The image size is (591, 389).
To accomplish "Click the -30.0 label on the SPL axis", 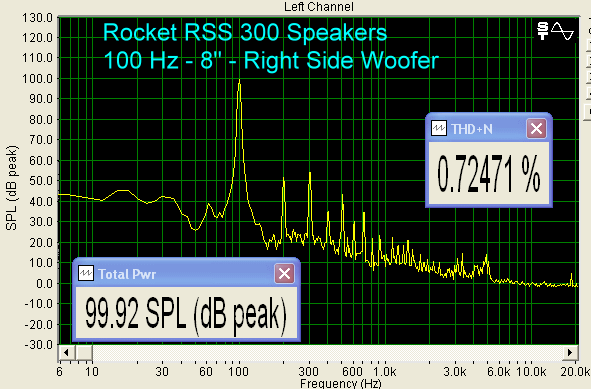I will pyautogui.click(x=37, y=345).
